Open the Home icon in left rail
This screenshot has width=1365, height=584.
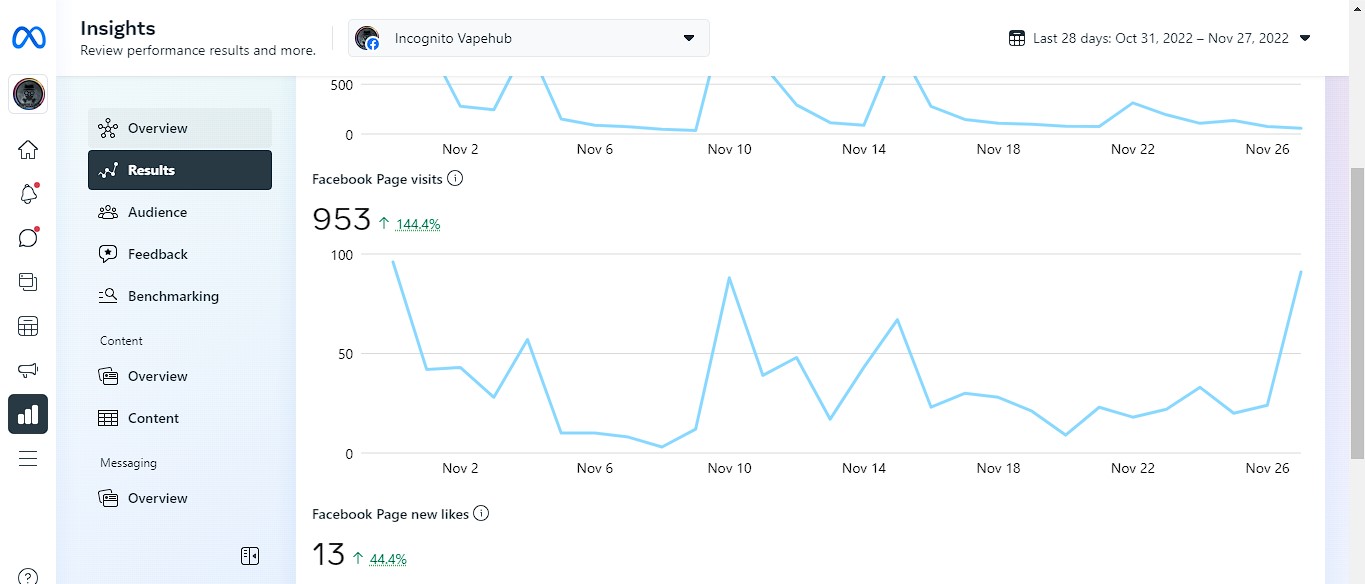click(28, 150)
